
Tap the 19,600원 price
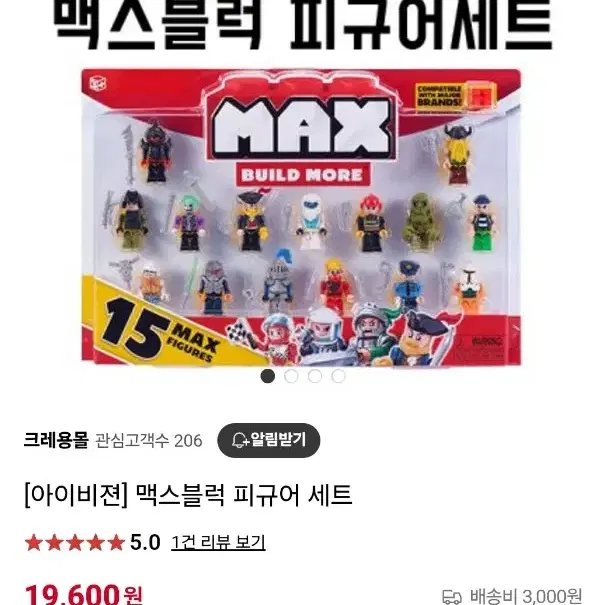(84, 595)
